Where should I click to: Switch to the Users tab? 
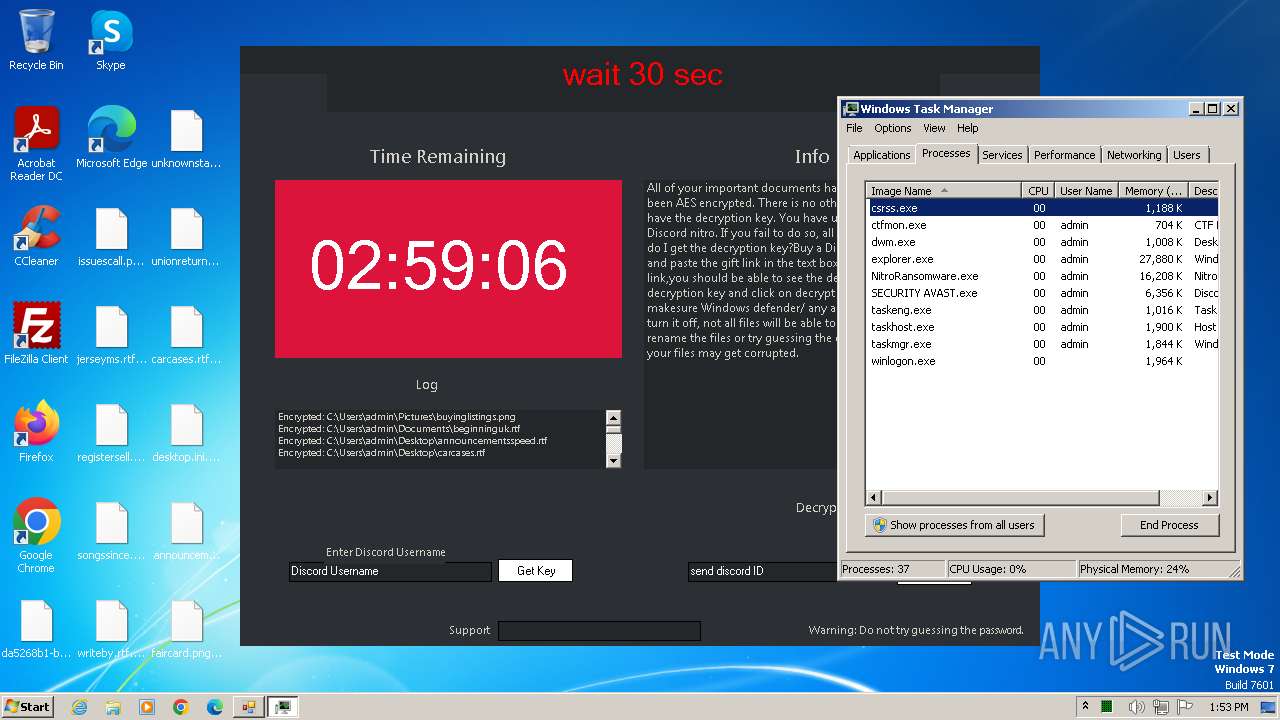[x=1187, y=155]
